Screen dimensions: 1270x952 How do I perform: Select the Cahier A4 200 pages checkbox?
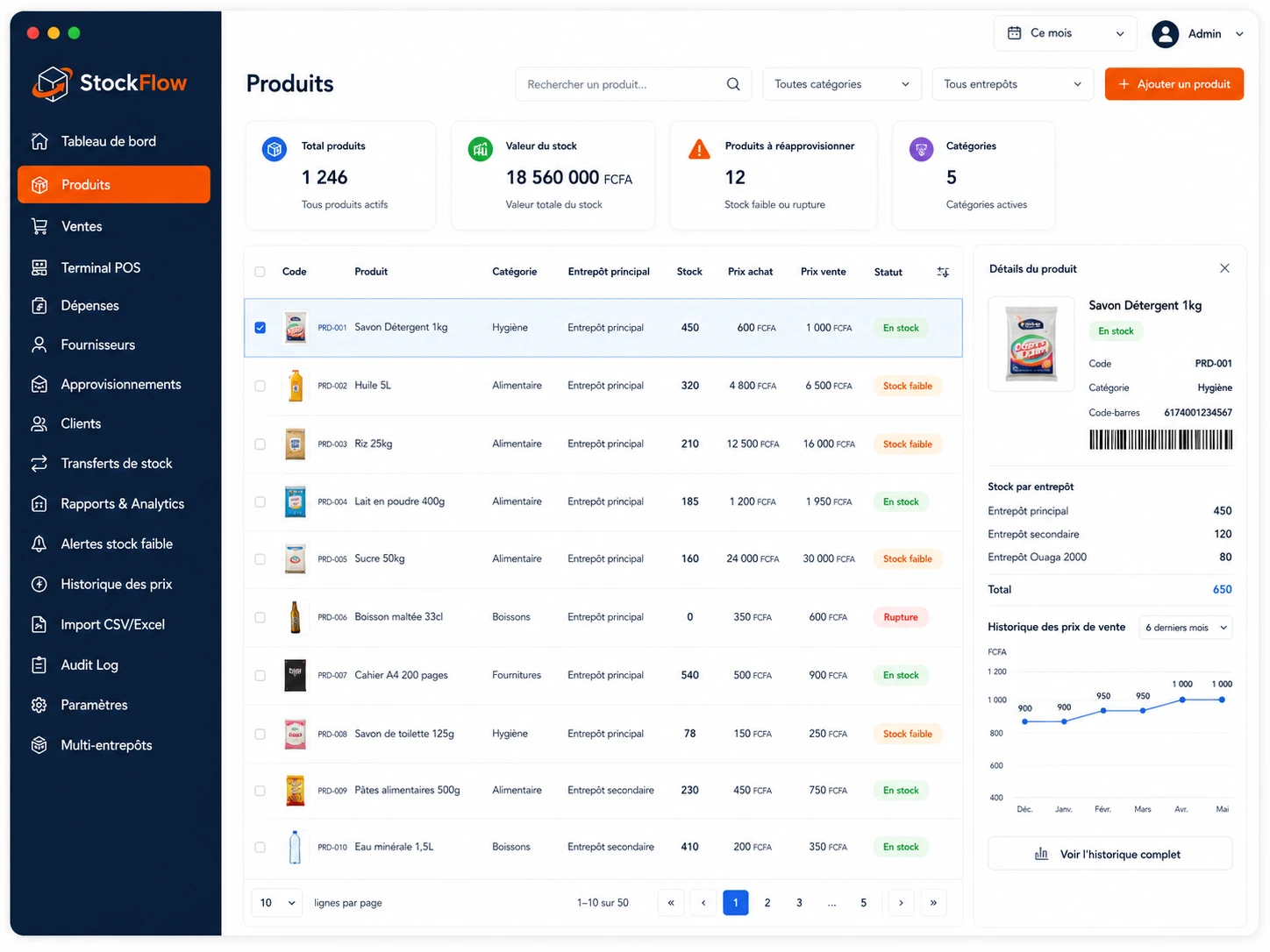260,676
